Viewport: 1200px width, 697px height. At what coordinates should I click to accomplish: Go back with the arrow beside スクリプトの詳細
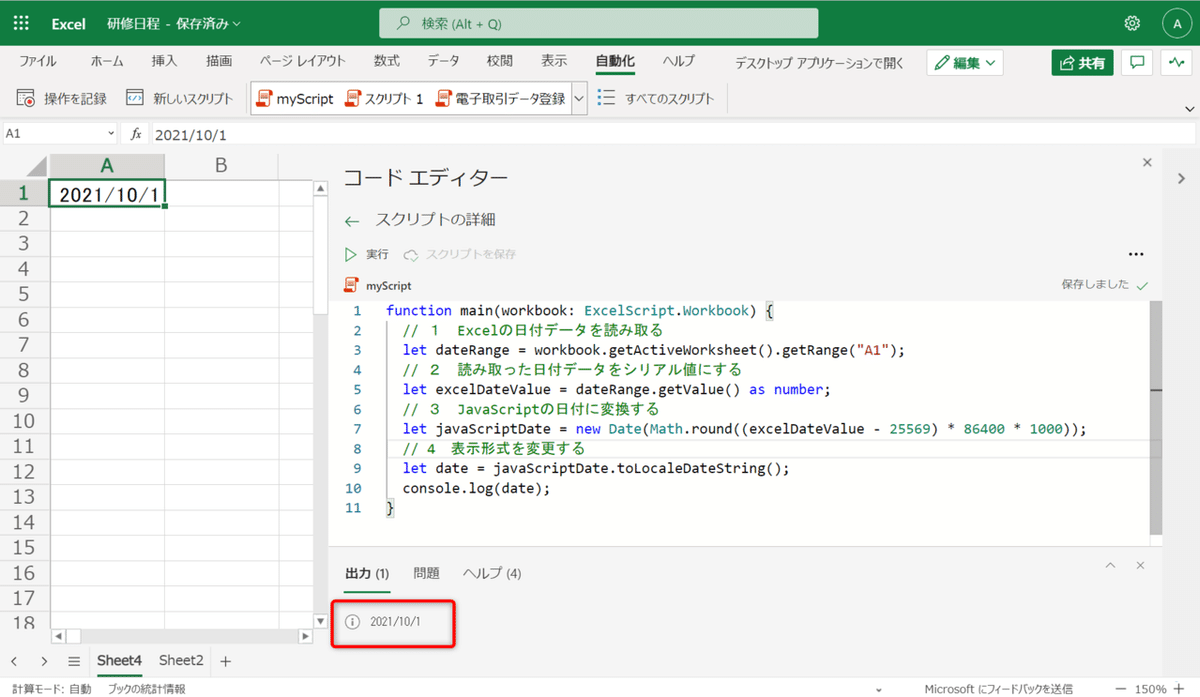pyautogui.click(x=351, y=221)
